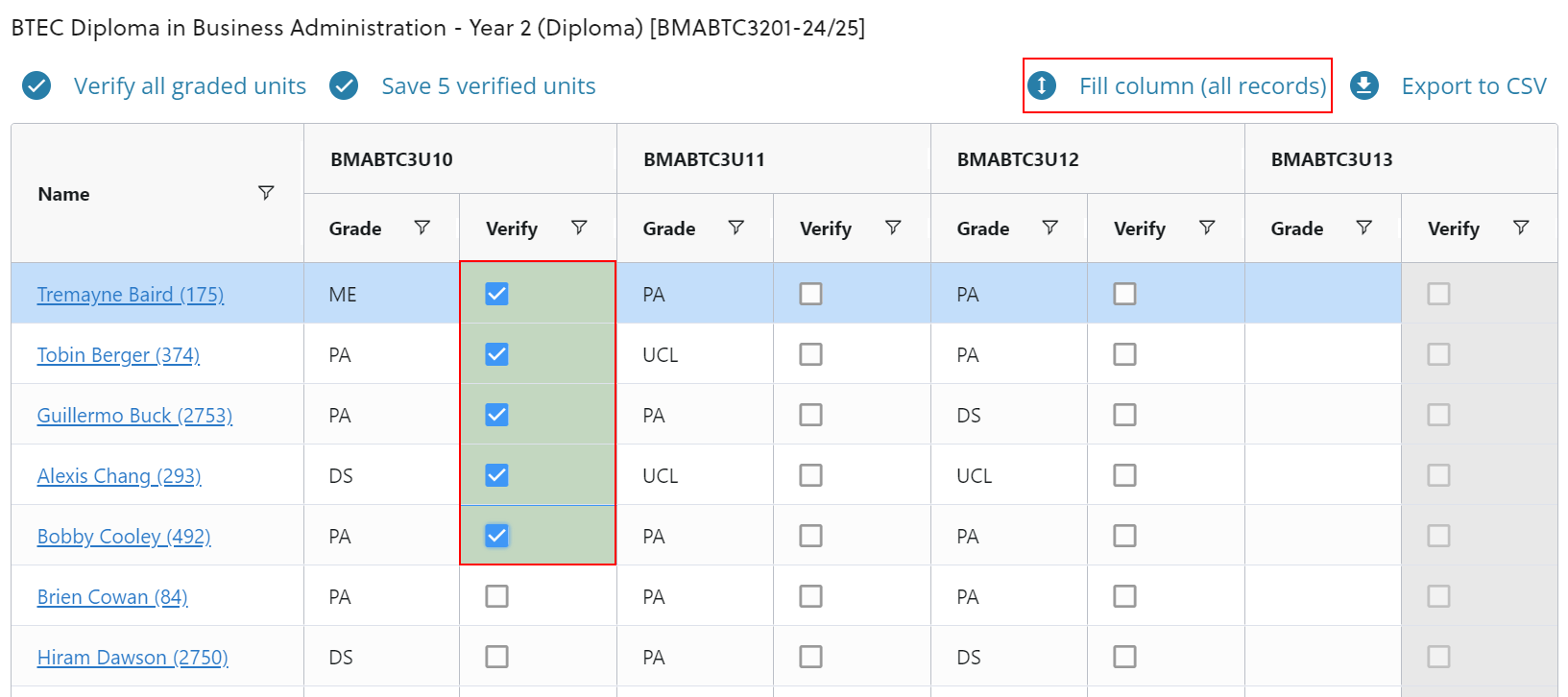Open filter for BMABTC3U11 Verify column
Viewport: 1568px width, 697px height.
(893, 228)
